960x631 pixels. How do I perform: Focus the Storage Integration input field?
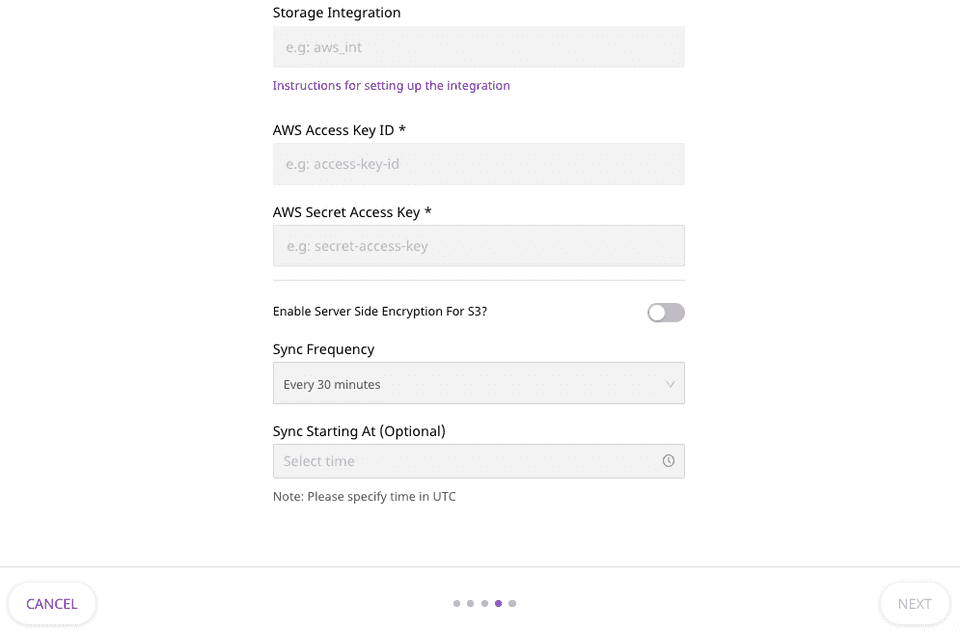coord(478,47)
